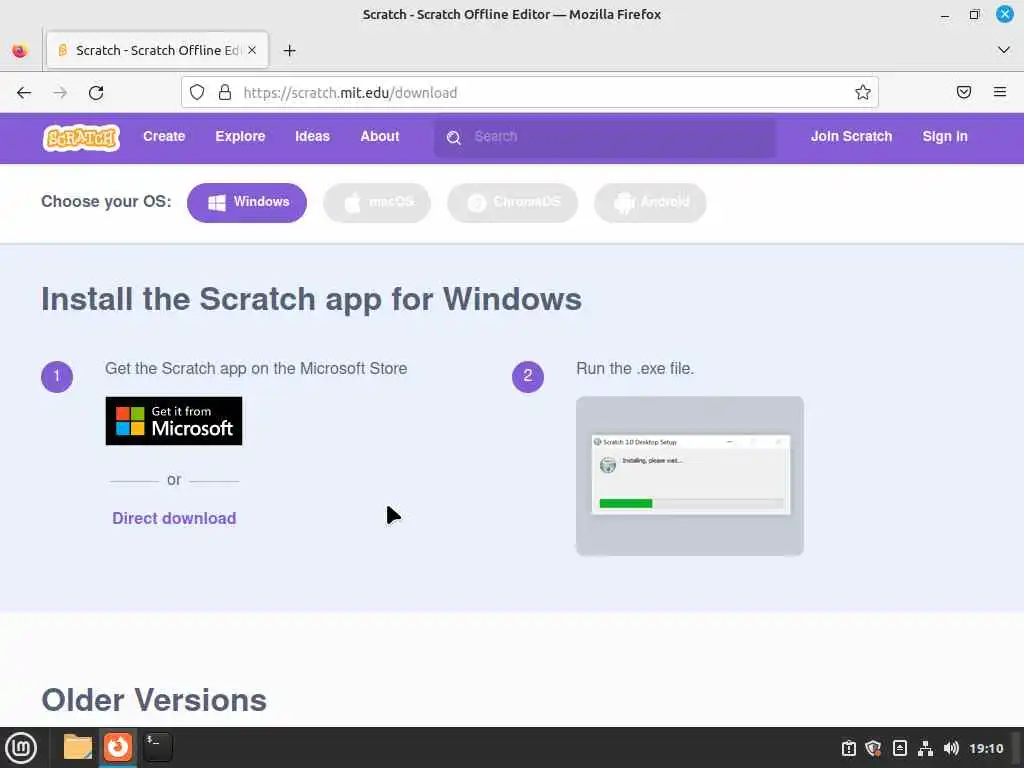Open the Firefox View pinned icon

(20, 50)
